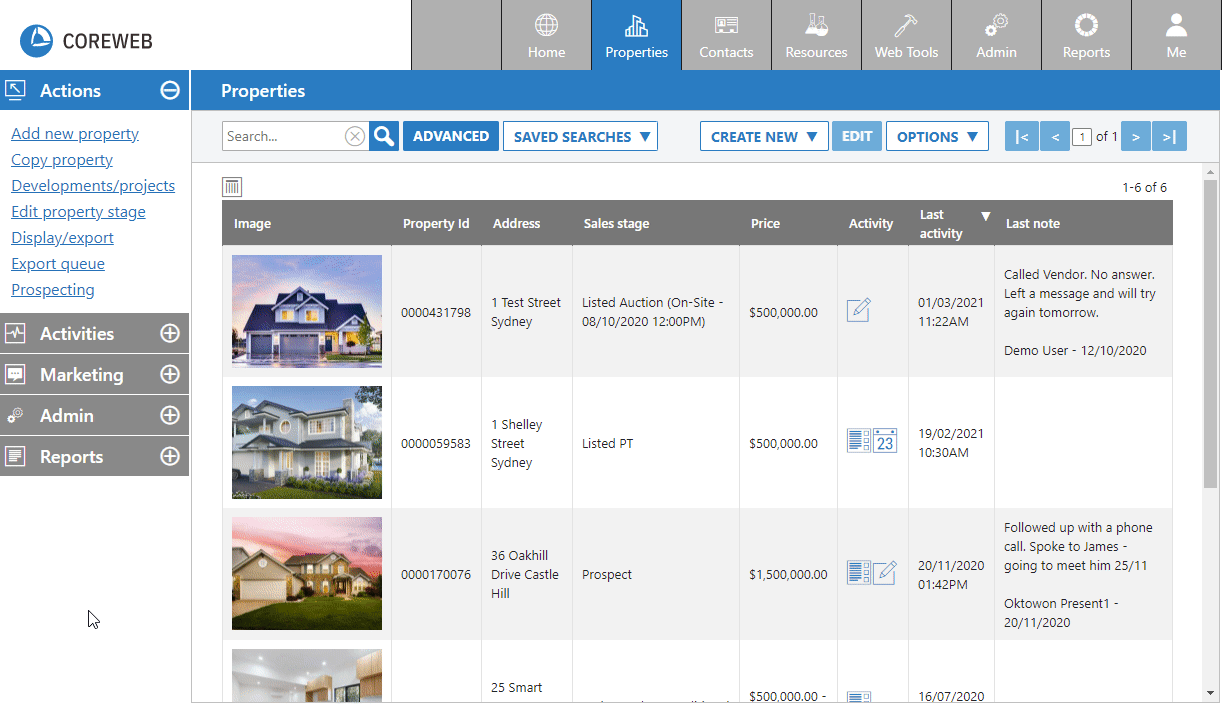
Task: Click the 1 Test Street house thumbnail
Action: 307,311
